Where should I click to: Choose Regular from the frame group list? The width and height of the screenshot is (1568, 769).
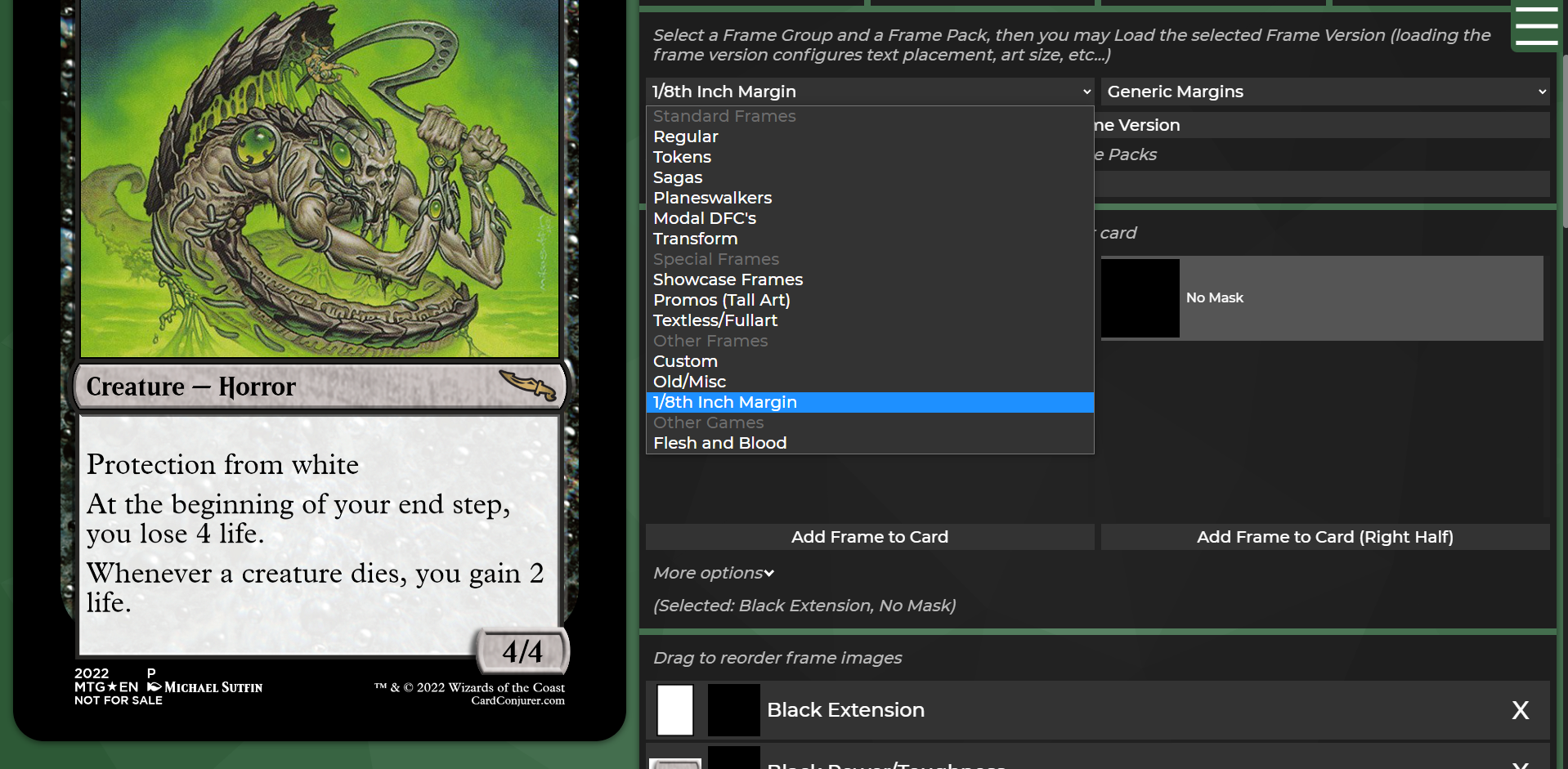point(870,136)
